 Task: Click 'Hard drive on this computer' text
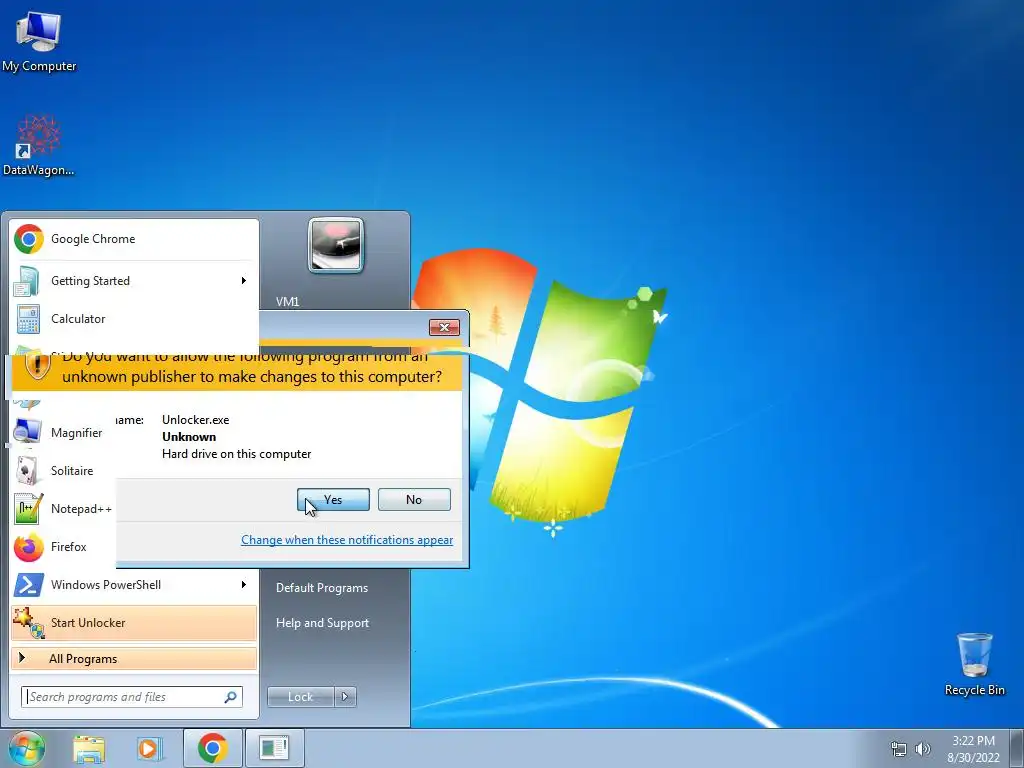tap(236, 454)
